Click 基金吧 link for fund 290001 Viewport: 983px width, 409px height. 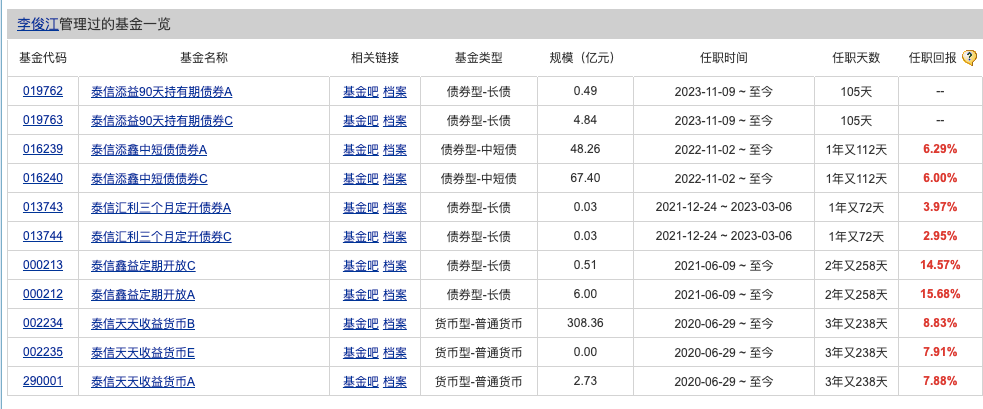click(x=360, y=381)
